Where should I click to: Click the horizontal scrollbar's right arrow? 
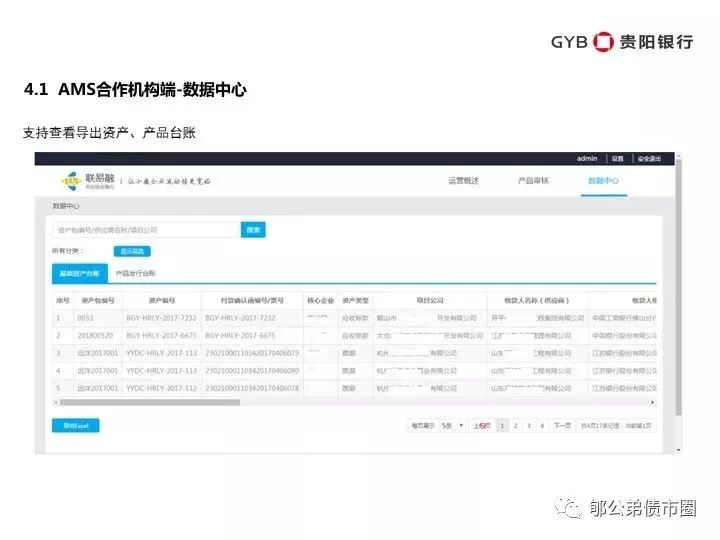[653, 403]
